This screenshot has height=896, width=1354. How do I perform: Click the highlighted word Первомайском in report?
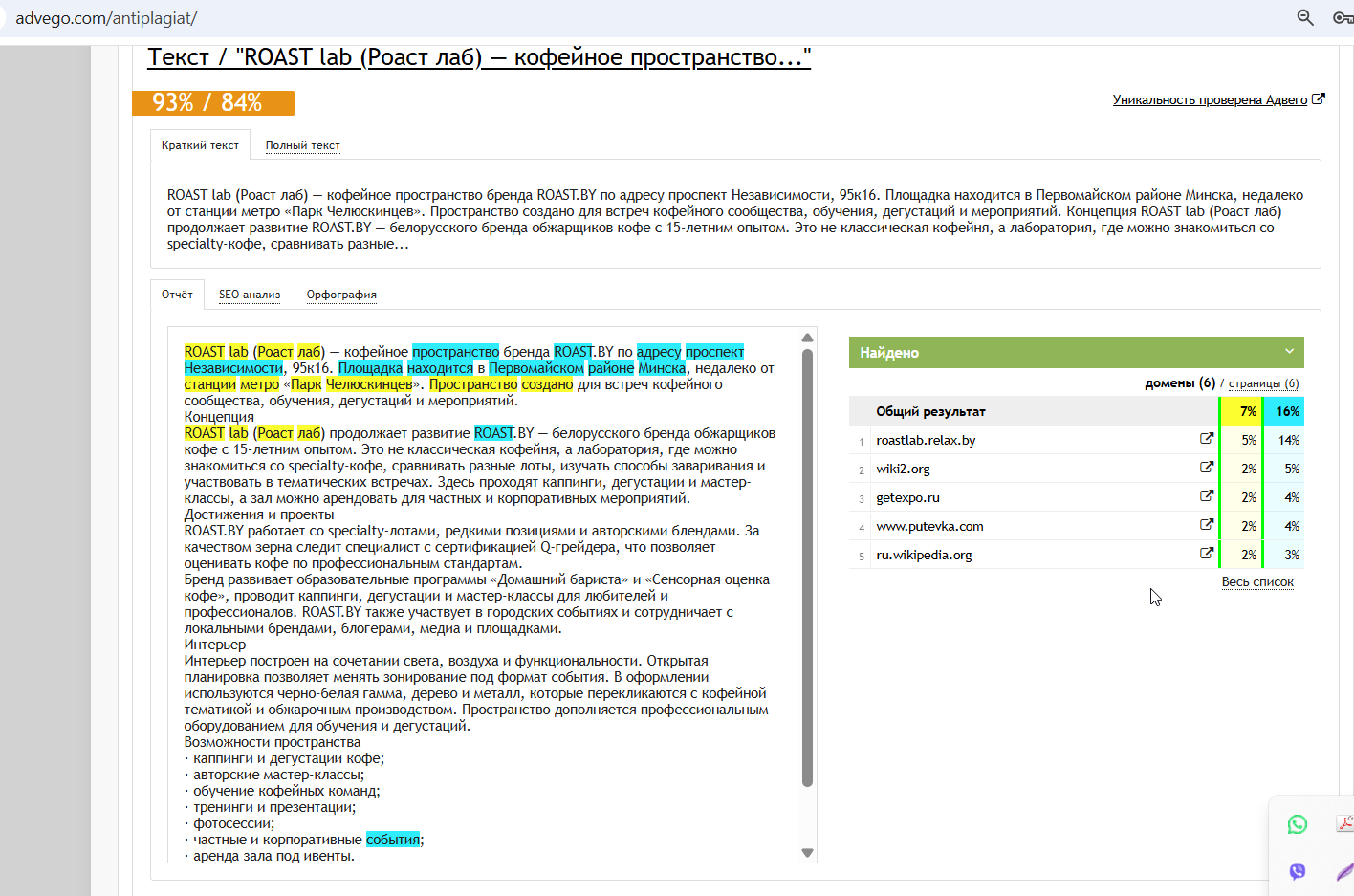click(536, 368)
